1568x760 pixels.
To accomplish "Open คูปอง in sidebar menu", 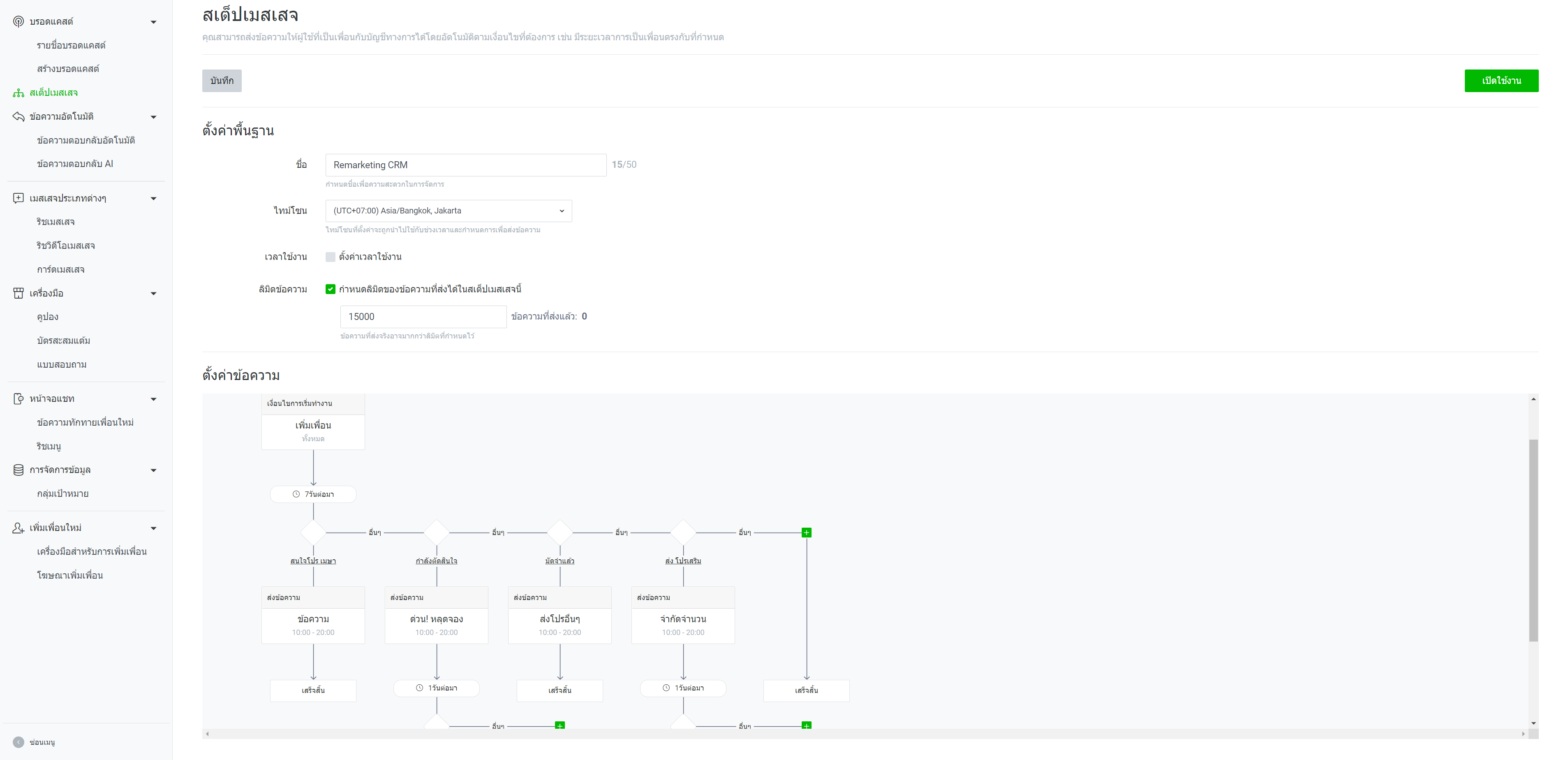I will click(x=47, y=317).
